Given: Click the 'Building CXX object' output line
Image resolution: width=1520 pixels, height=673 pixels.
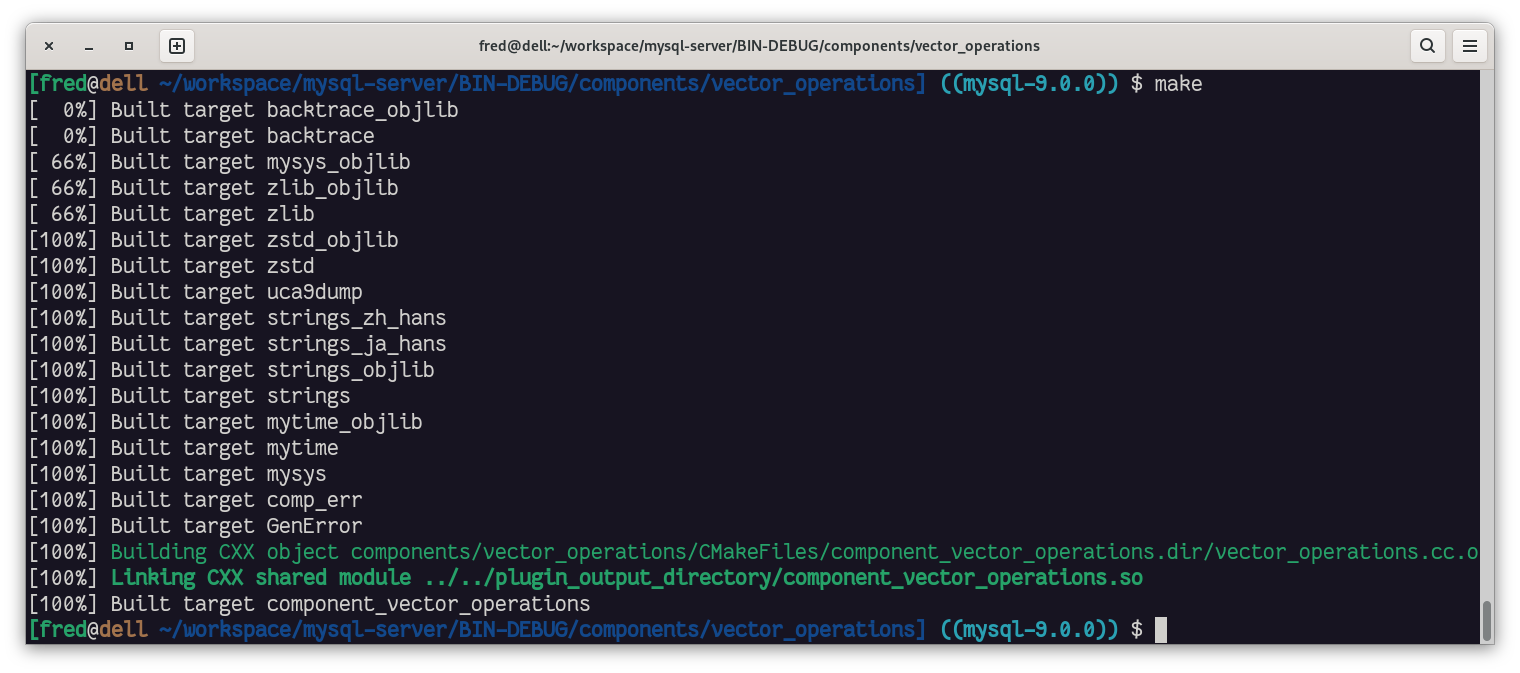Looking at the screenshot, I should [793, 552].
